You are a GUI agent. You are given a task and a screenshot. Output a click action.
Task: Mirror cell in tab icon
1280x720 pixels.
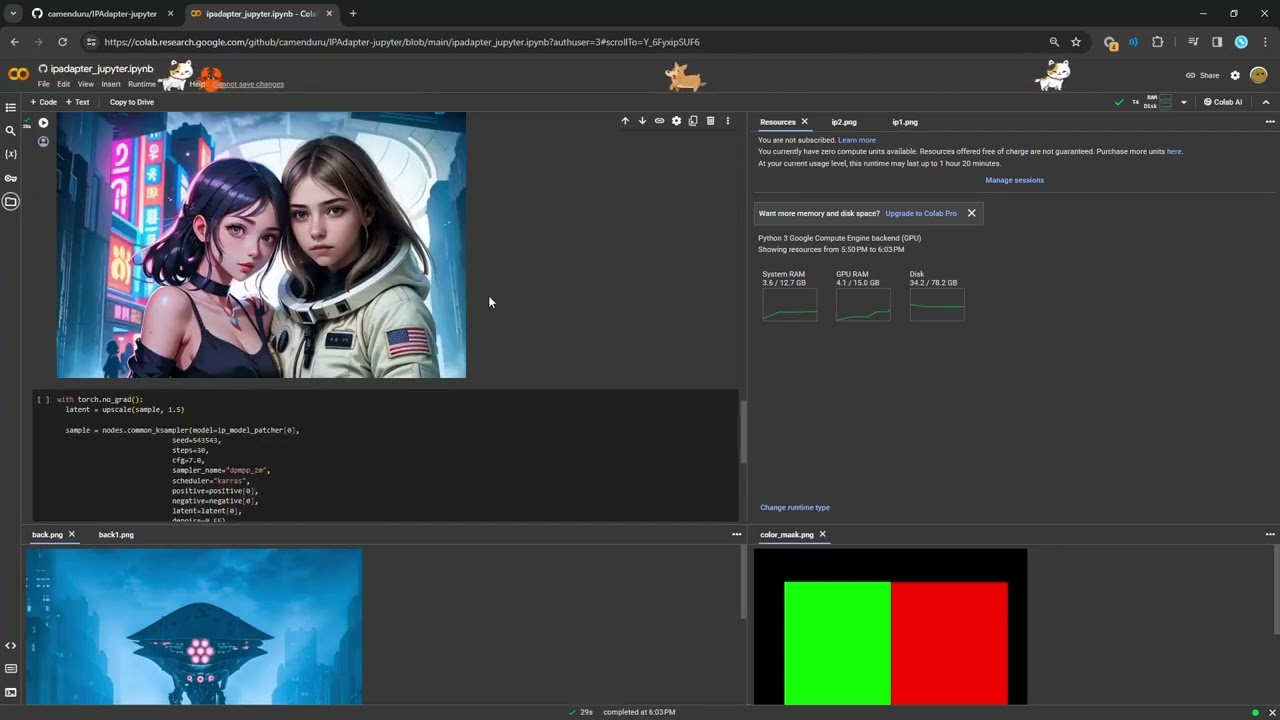[x=693, y=121]
